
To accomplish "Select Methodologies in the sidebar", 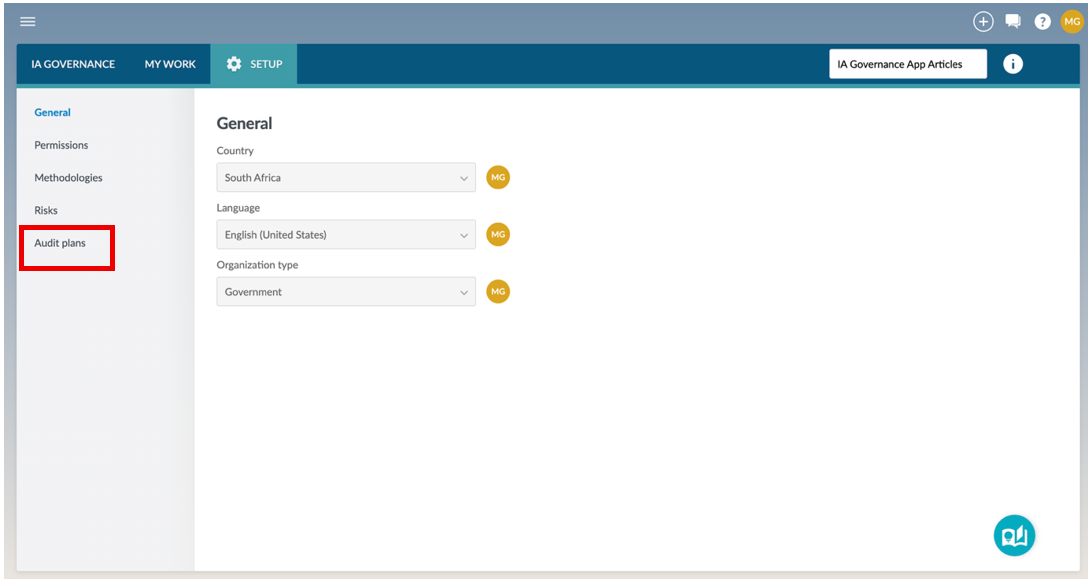I will coord(68,178).
